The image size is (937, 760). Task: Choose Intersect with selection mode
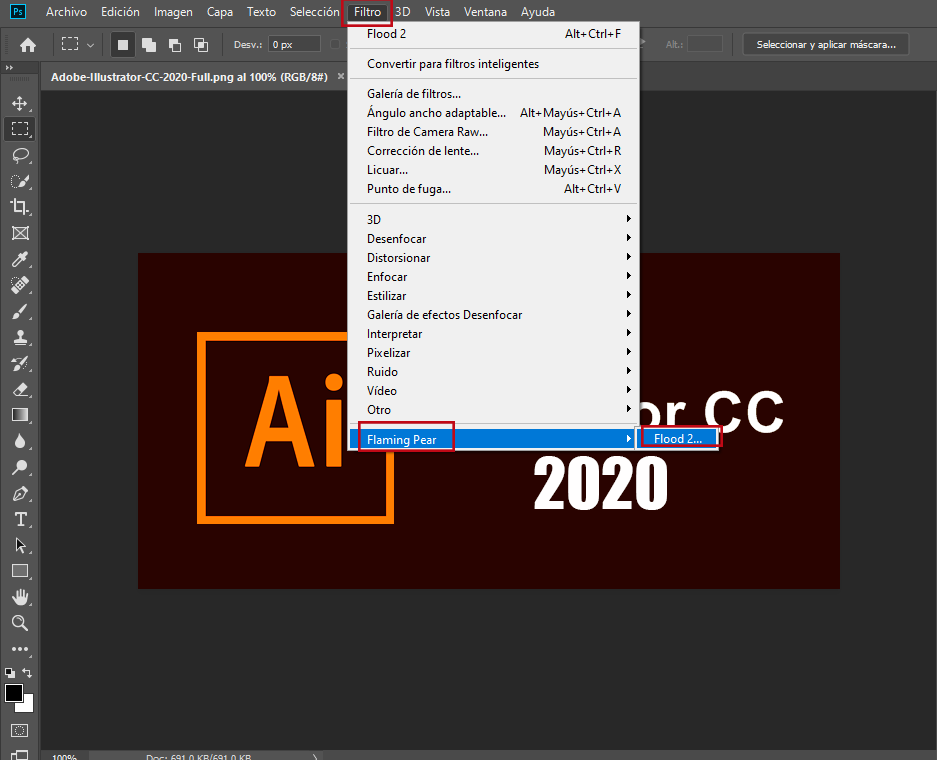pyautogui.click(x=201, y=45)
